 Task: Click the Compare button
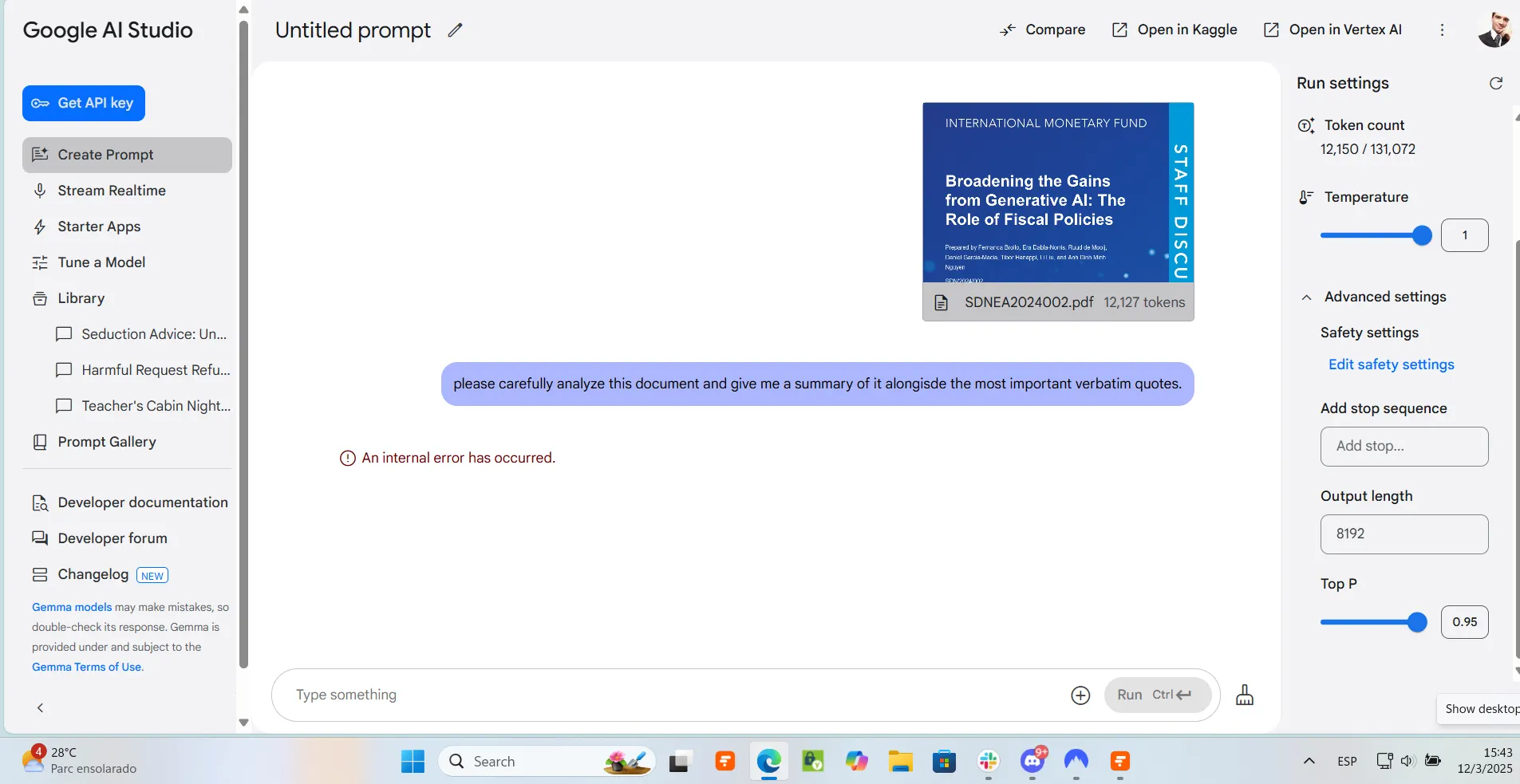pos(1043,30)
